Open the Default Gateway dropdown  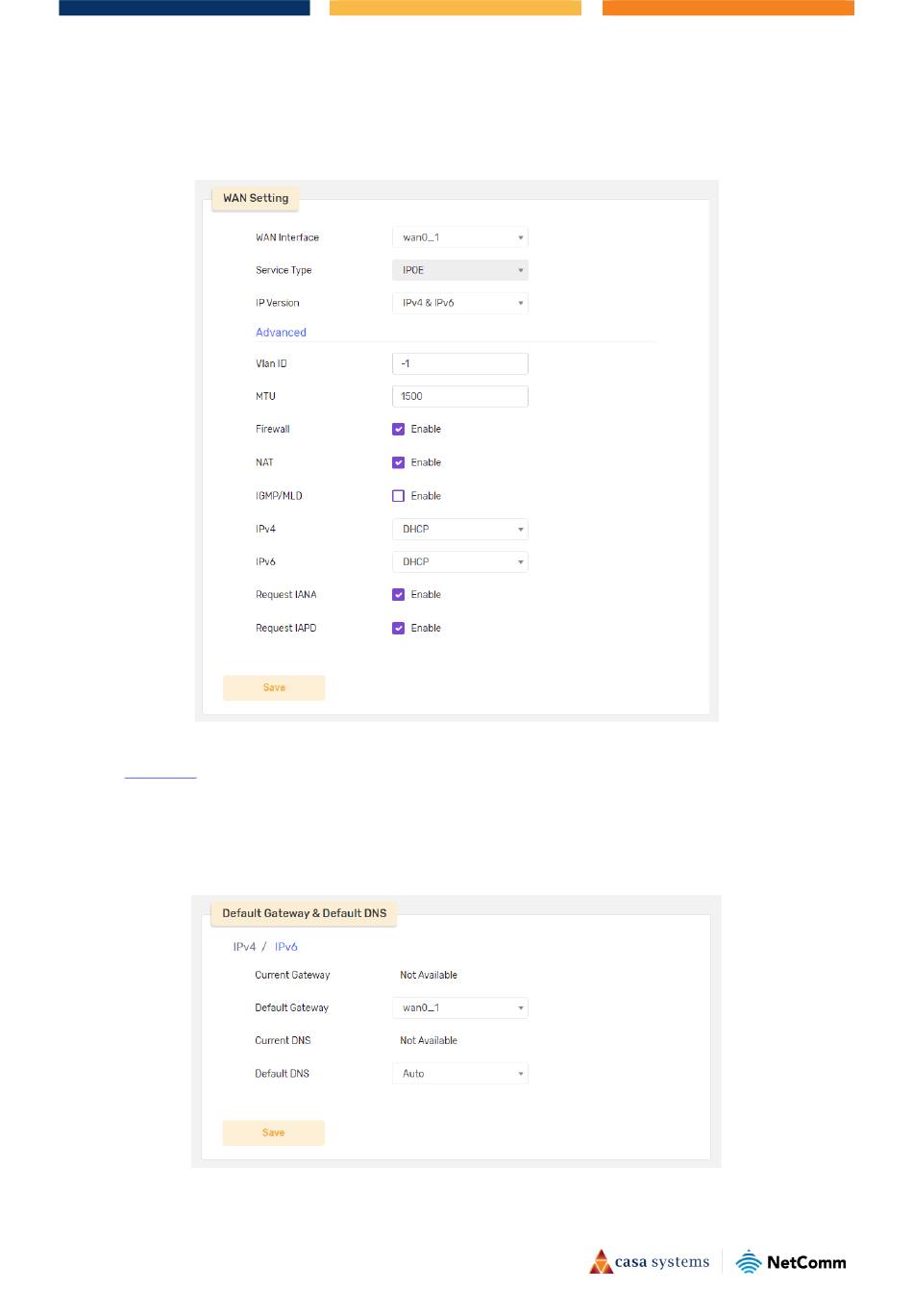point(460,1007)
